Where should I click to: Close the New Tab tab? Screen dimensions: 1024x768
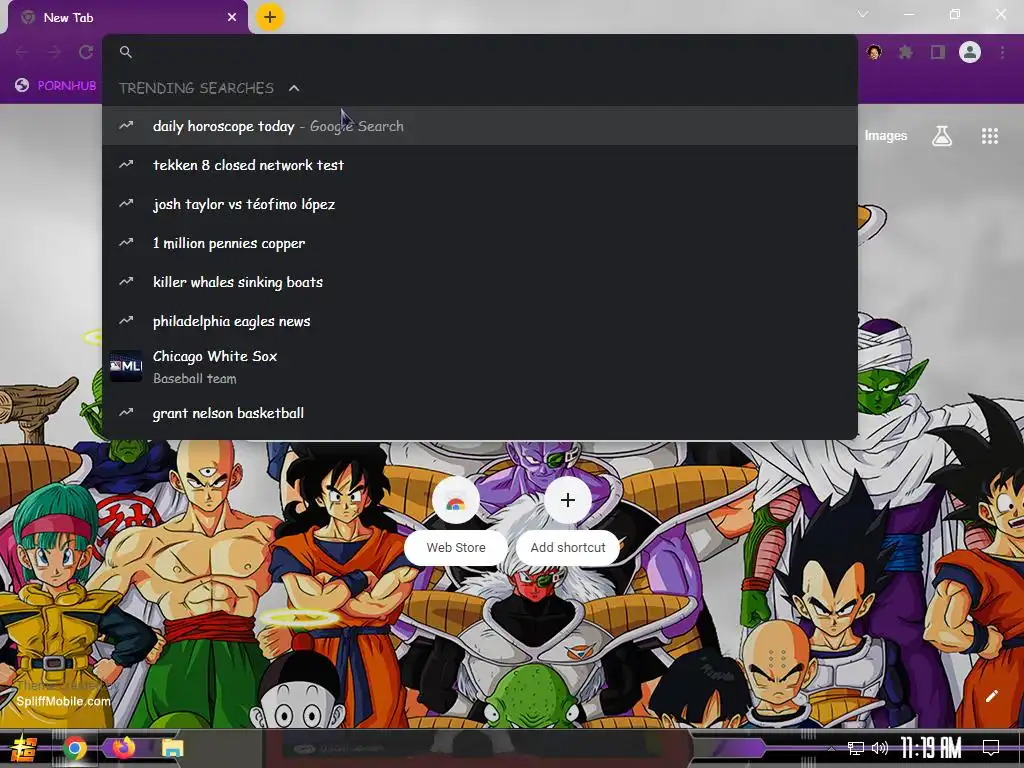[232, 18]
